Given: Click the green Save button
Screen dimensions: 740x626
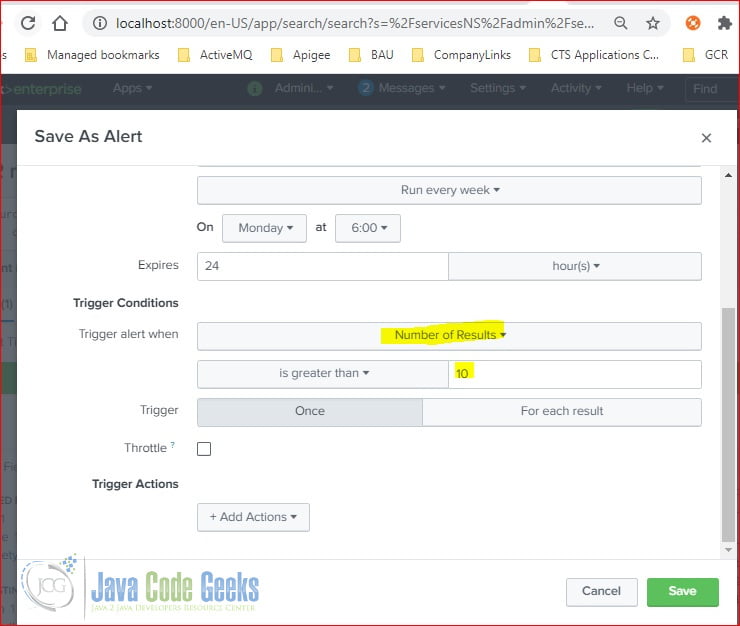Looking at the screenshot, I should (682, 592).
